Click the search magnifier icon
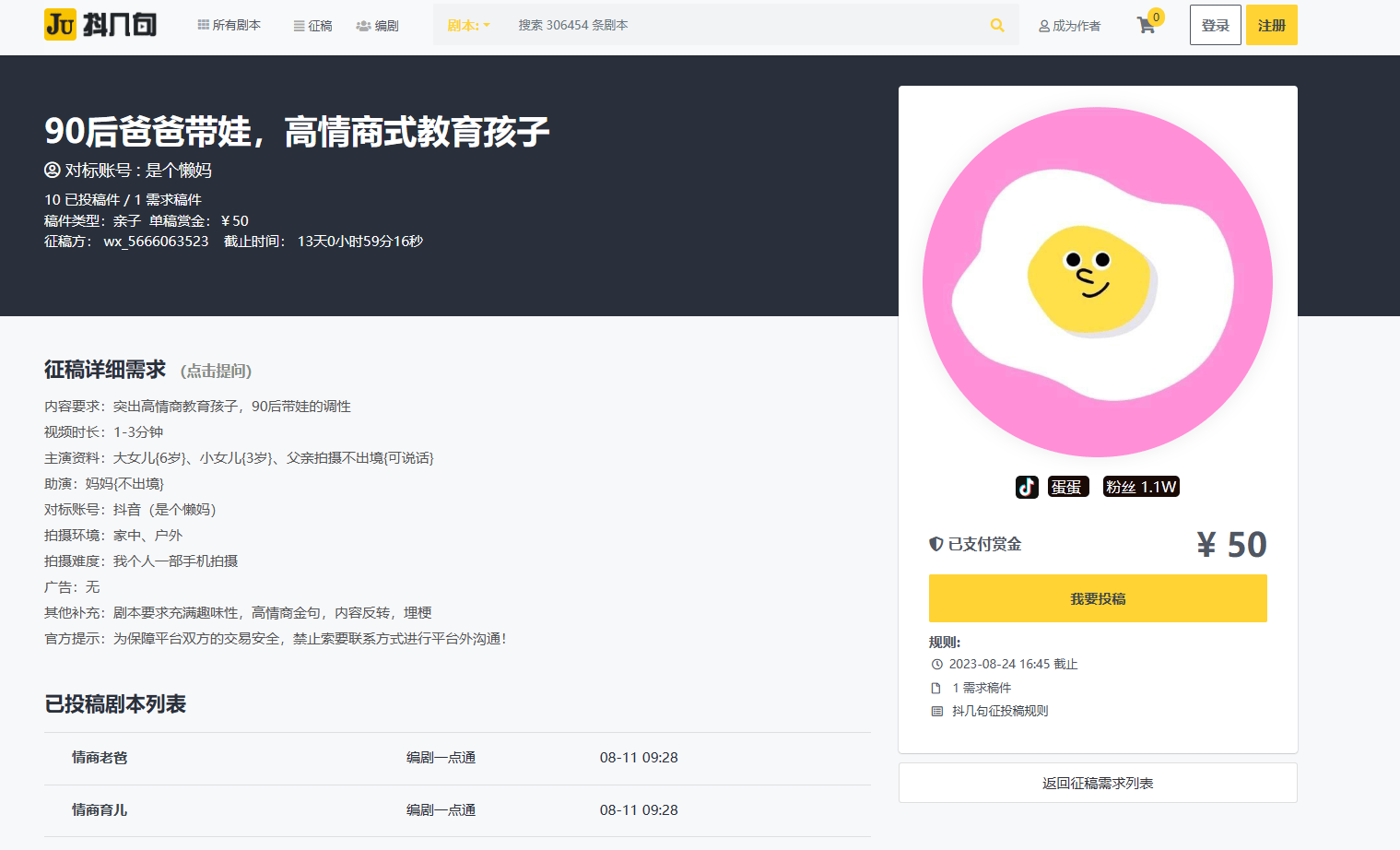 (996, 25)
